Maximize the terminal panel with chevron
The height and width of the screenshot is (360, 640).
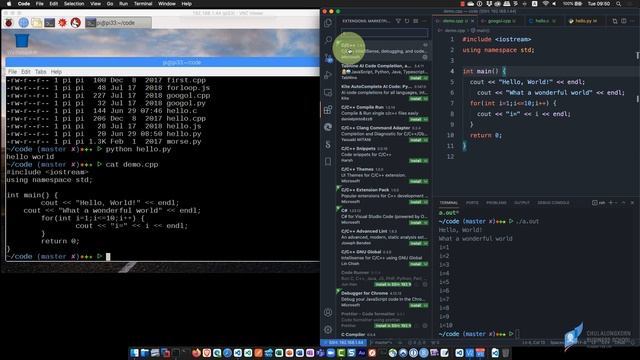(623, 202)
